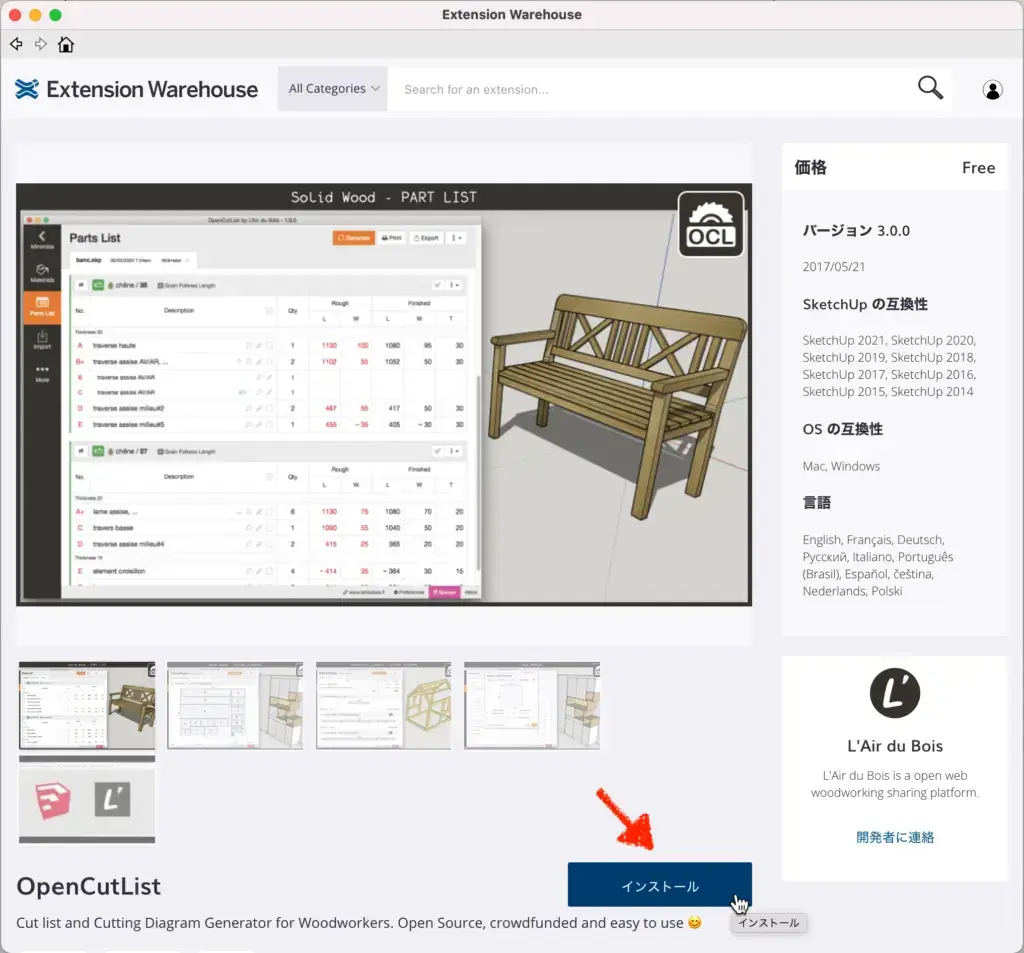Click the インストール install button
This screenshot has width=1024, height=953.
[660, 884]
